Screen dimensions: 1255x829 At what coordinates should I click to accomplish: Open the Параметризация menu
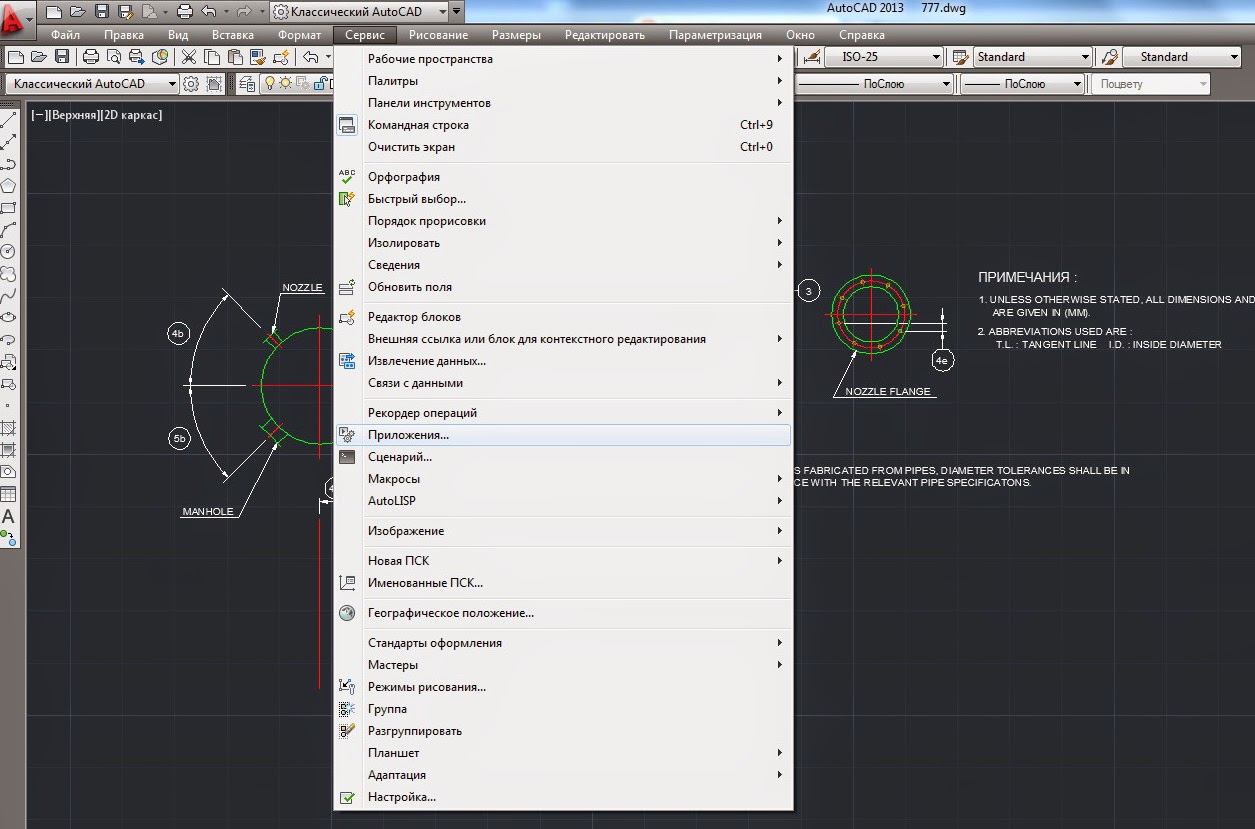point(715,35)
